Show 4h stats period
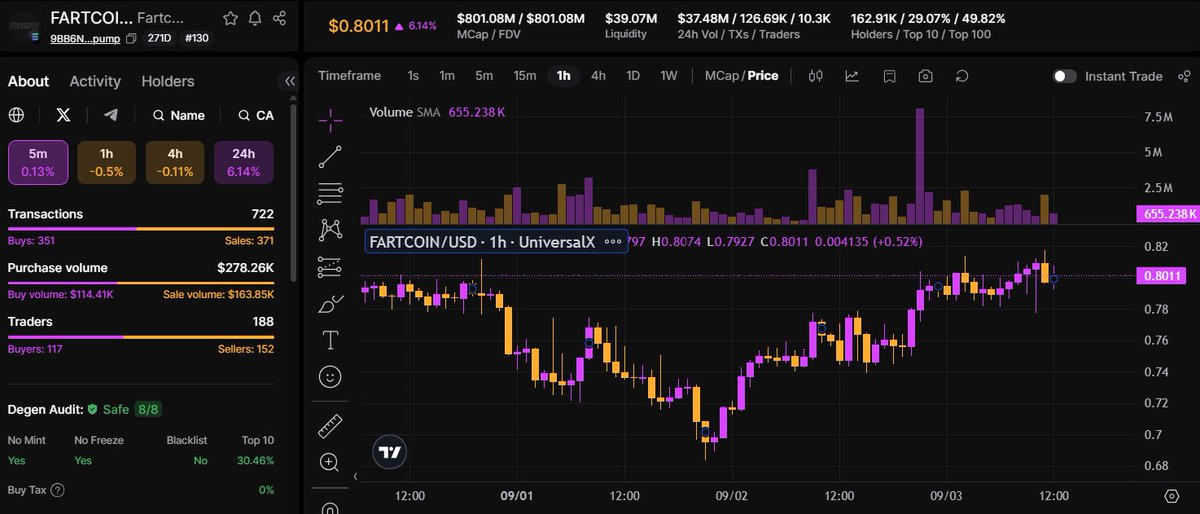 coord(175,162)
